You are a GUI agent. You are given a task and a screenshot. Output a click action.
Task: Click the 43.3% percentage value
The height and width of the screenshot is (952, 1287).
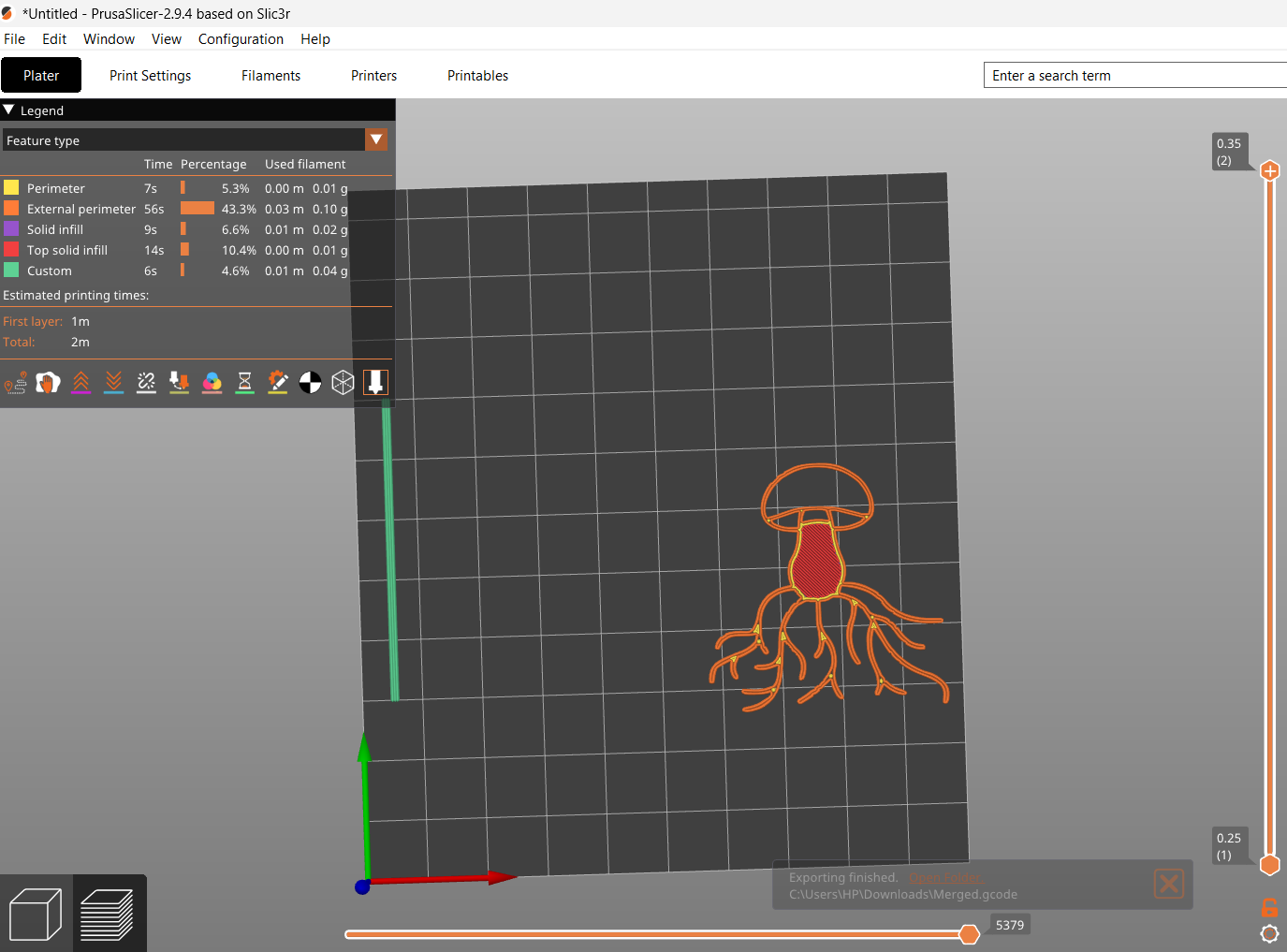pos(239,209)
